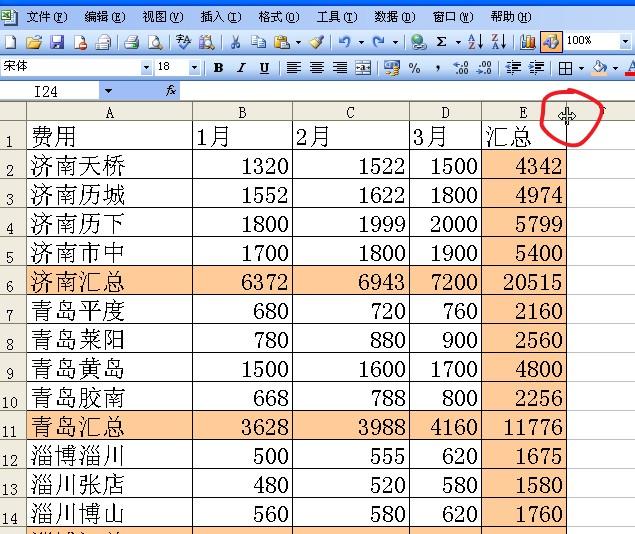635x534 pixels.
Task: Create a new blank workbook
Action: [x=10, y=42]
